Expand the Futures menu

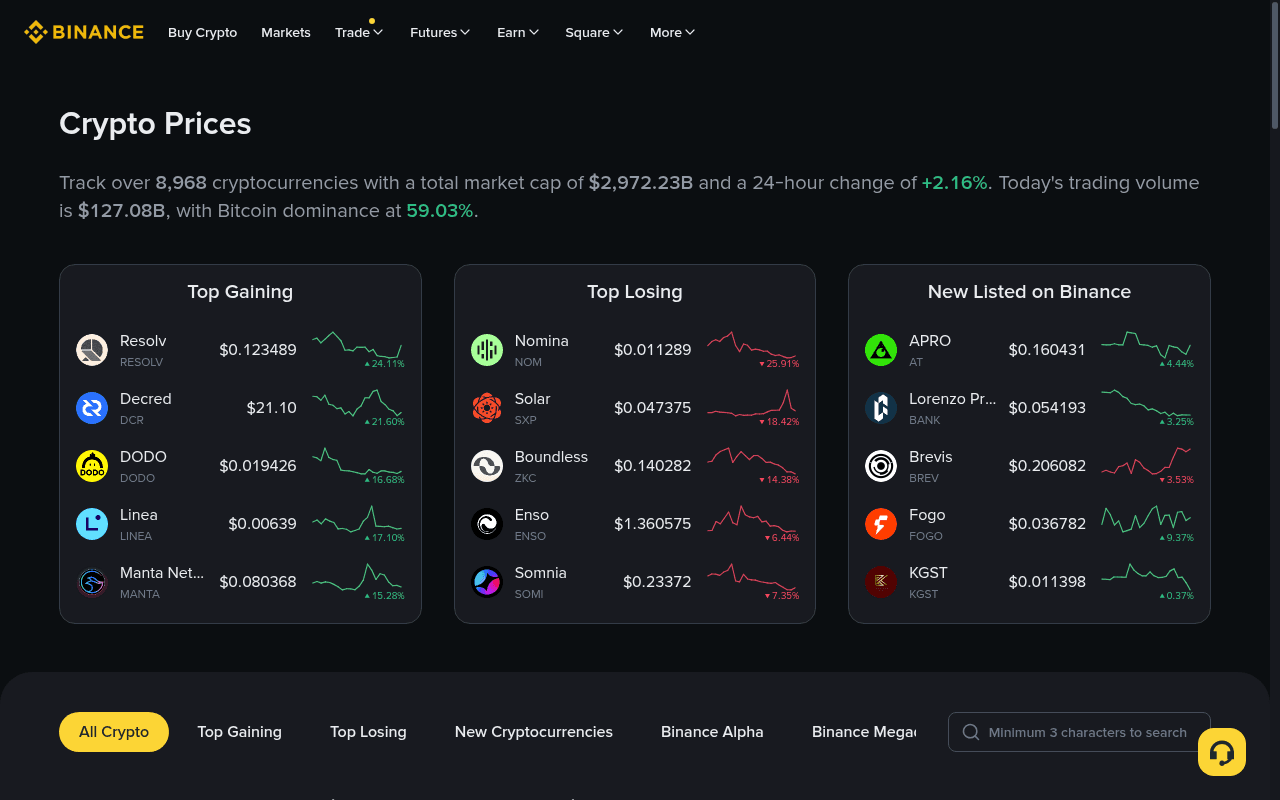pyautogui.click(x=440, y=32)
